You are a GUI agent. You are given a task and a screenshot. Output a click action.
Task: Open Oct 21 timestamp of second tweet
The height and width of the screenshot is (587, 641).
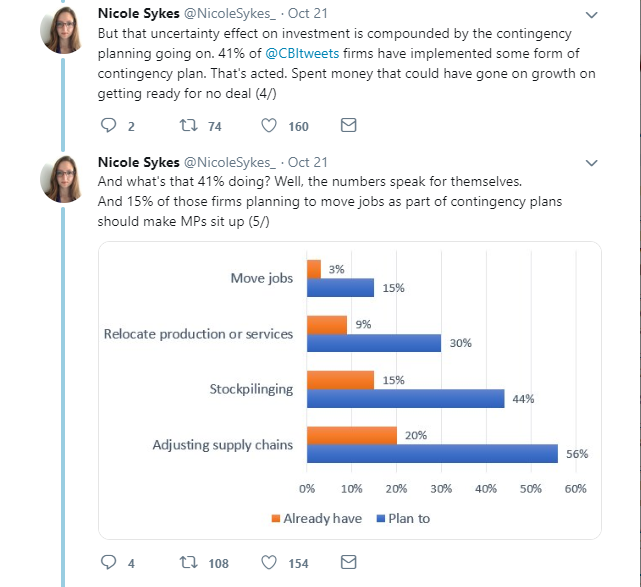pos(307,162)
